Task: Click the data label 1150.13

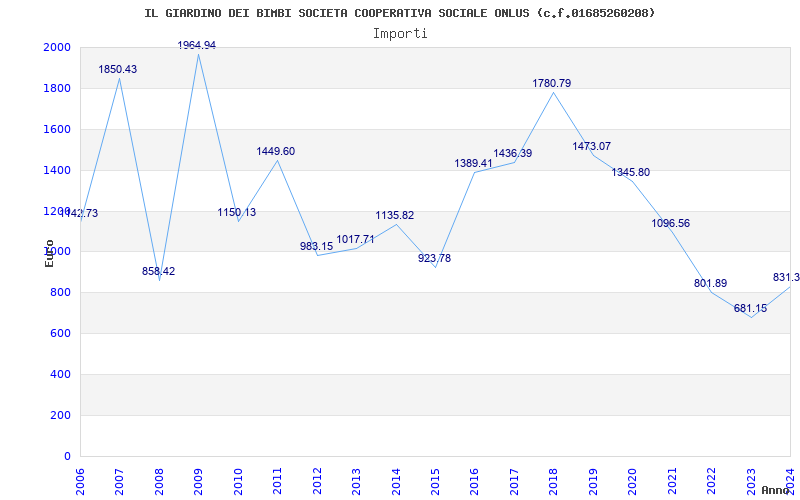Action: click(237, 212)
